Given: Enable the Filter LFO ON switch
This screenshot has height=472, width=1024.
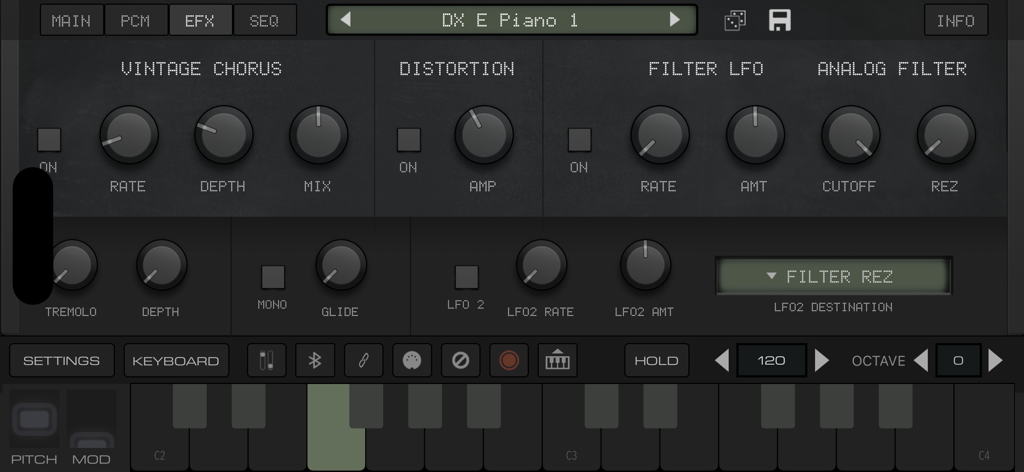Looking at the screenshot, I should (579, 140).
